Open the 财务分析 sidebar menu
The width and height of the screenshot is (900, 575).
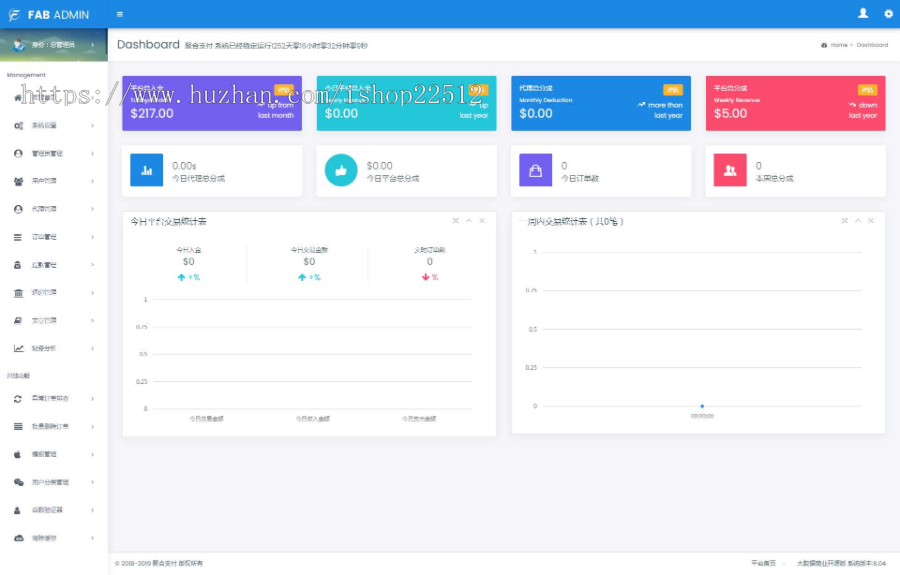54,348
